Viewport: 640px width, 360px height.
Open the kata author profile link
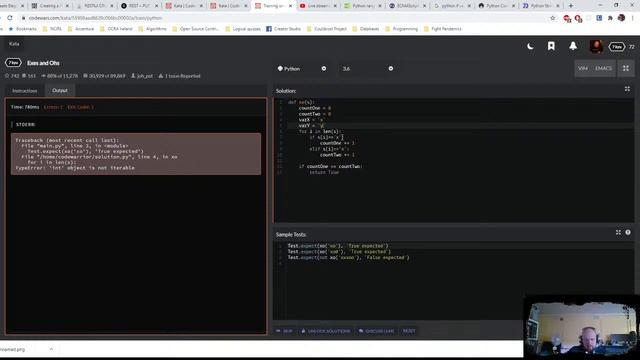coord(142,76)
